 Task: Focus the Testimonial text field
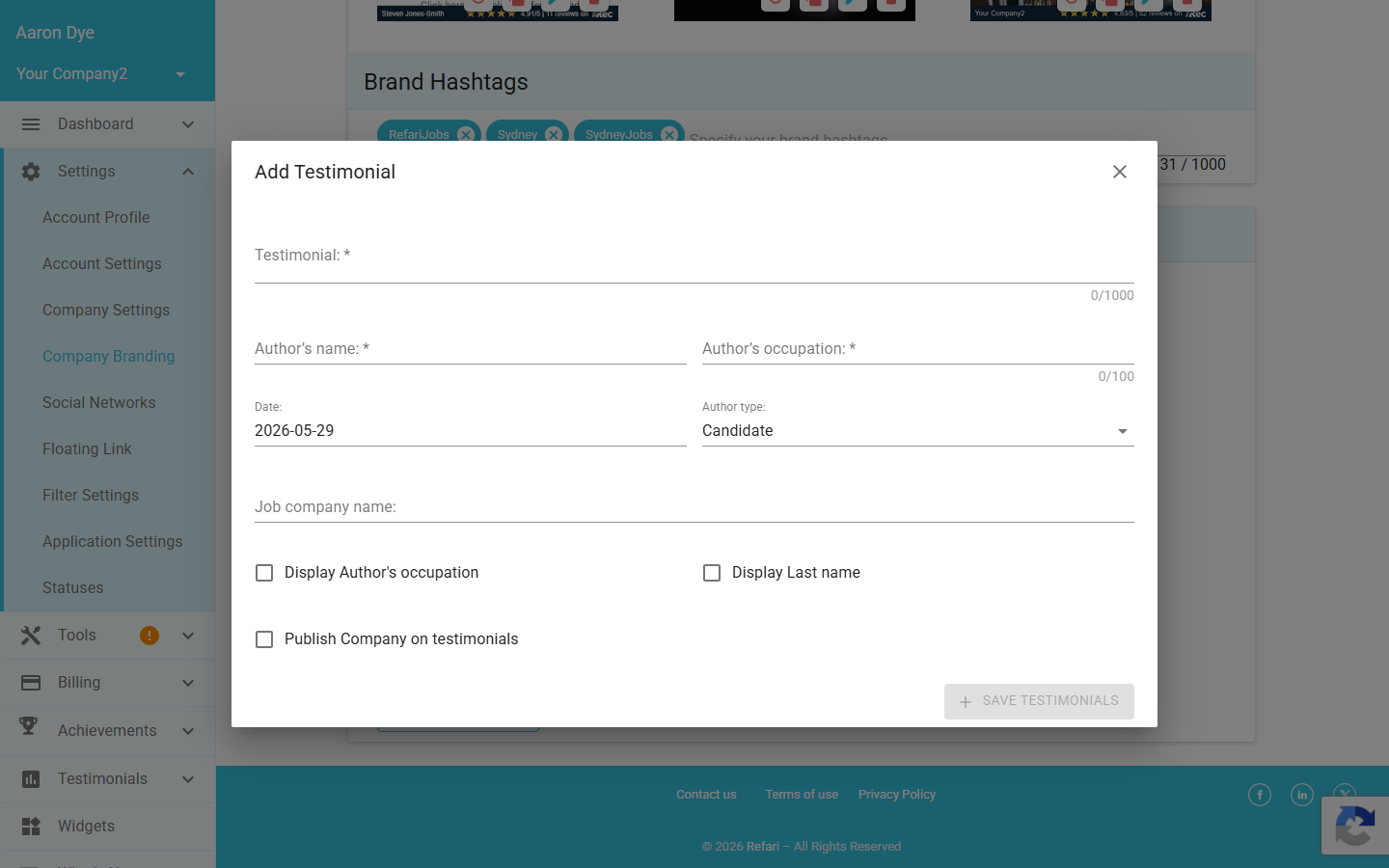coord(694,258)
